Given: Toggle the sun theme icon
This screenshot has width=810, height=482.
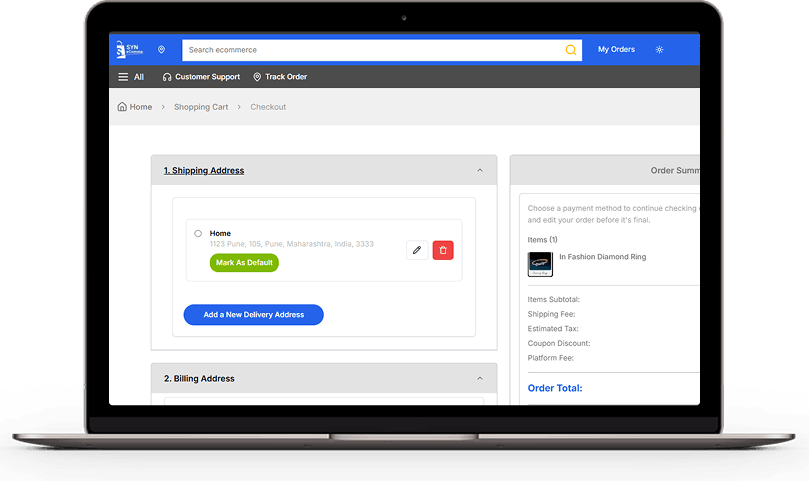Looking at the screenshot, I should click(x=659, y=49).
